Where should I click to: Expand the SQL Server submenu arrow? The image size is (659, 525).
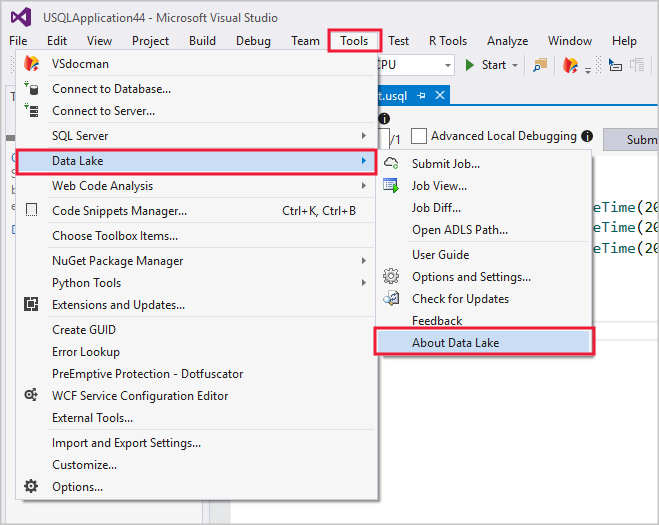[x=363, y=136]
